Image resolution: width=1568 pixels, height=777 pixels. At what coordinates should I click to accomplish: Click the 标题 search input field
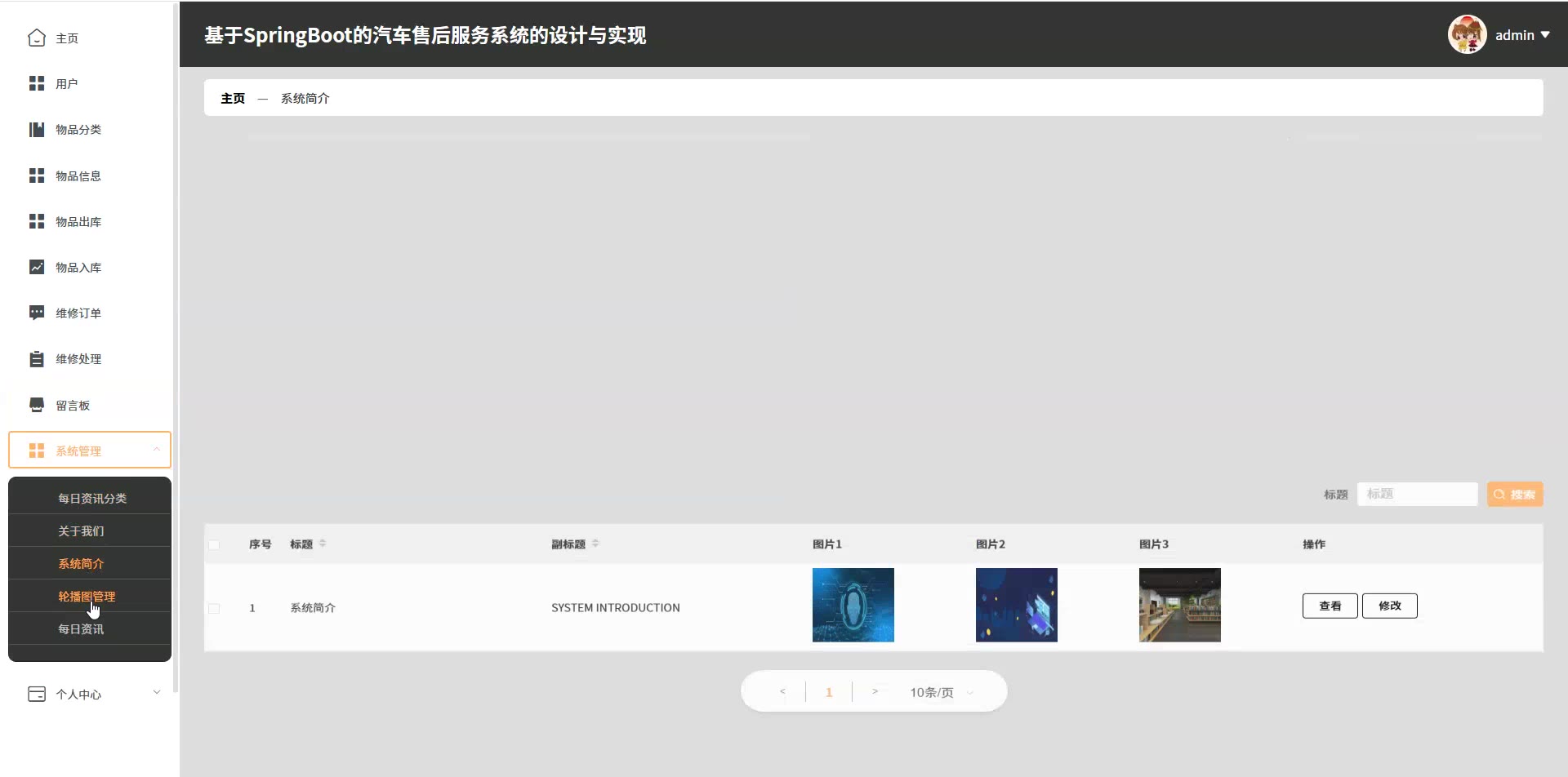point(1418,495)
